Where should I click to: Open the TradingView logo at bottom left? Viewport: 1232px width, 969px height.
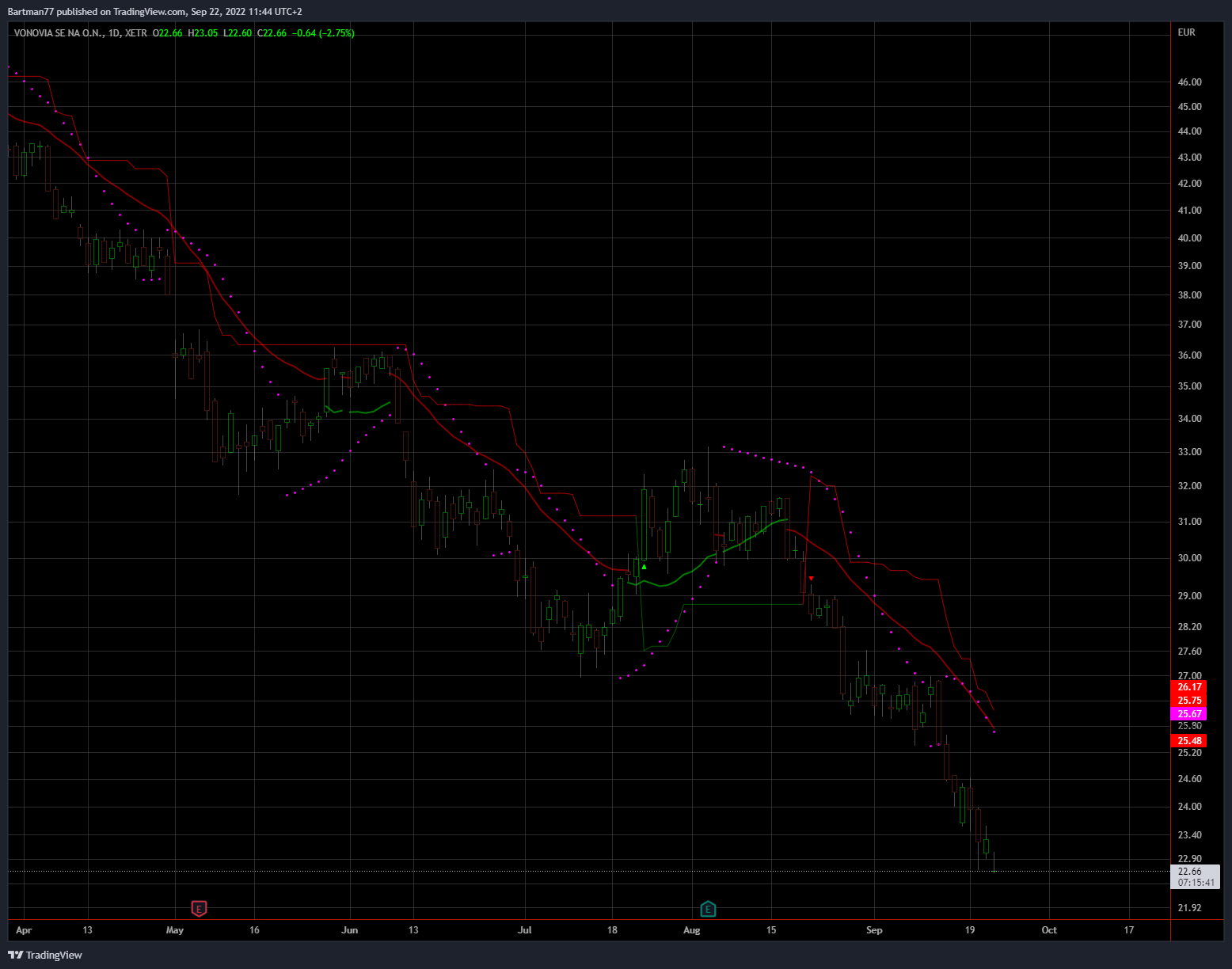point(45,955)
